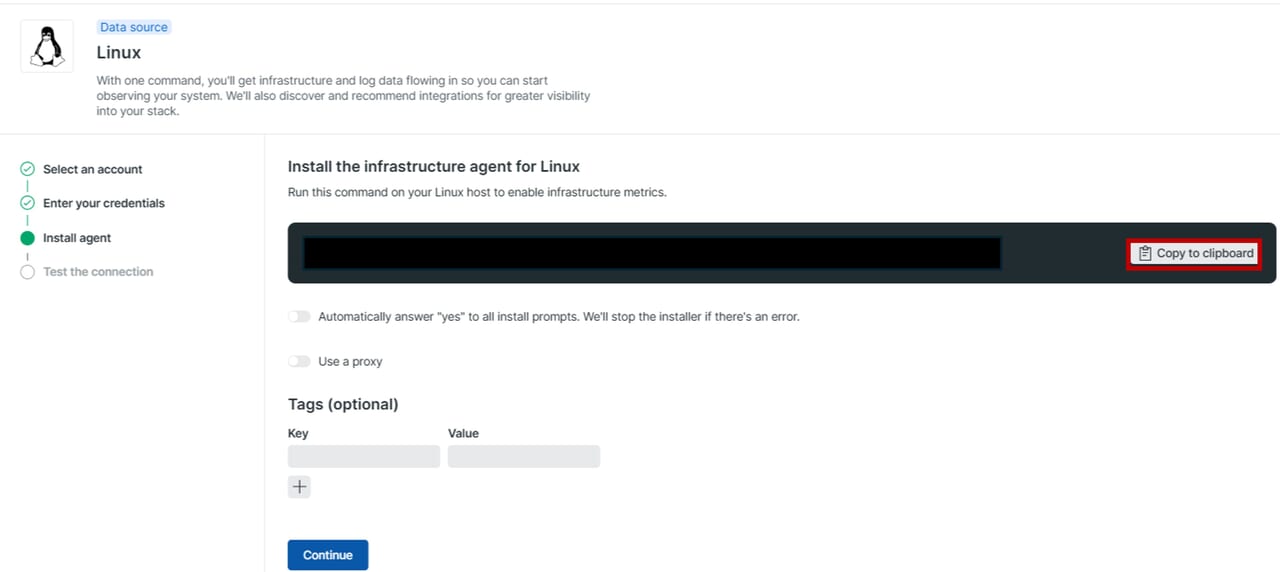
Task: Click the Data source badge
Action: [134, 27]
